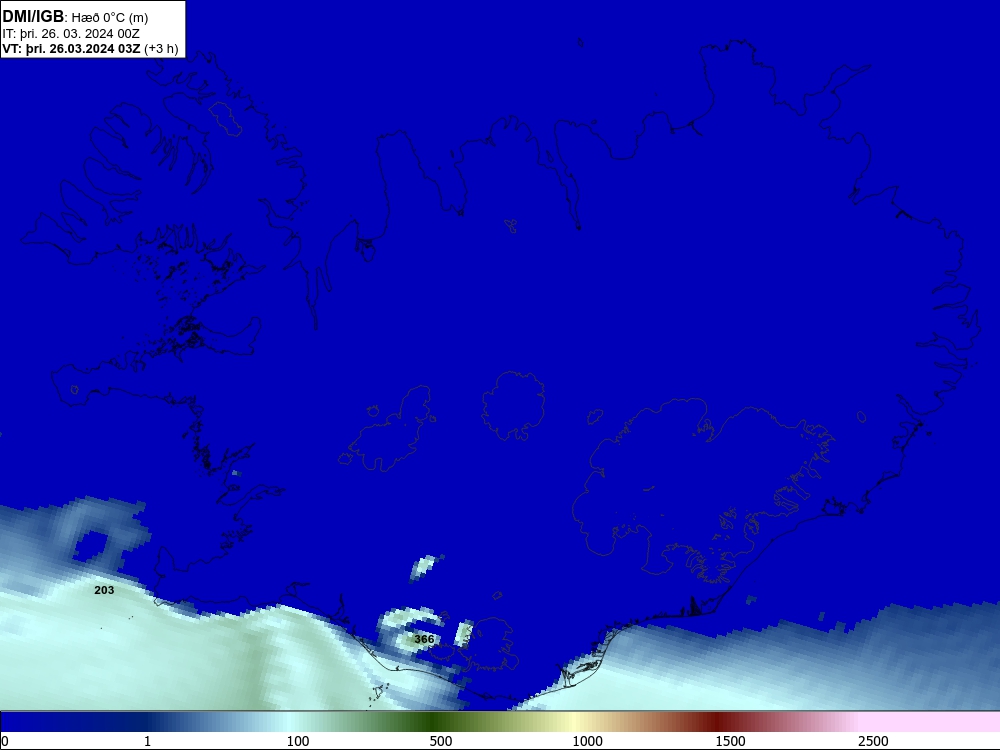Image resolution: width=1000 pixels, height=750 pixels.
Task: Click the '1000' label on color scale
Action: tap(587, 741)
